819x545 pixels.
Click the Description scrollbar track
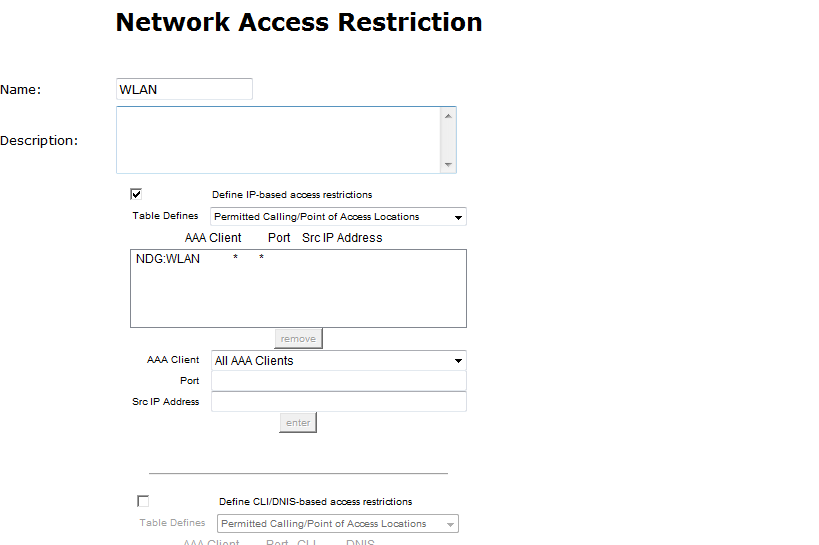pyautogui.click(x=448, y=140)
